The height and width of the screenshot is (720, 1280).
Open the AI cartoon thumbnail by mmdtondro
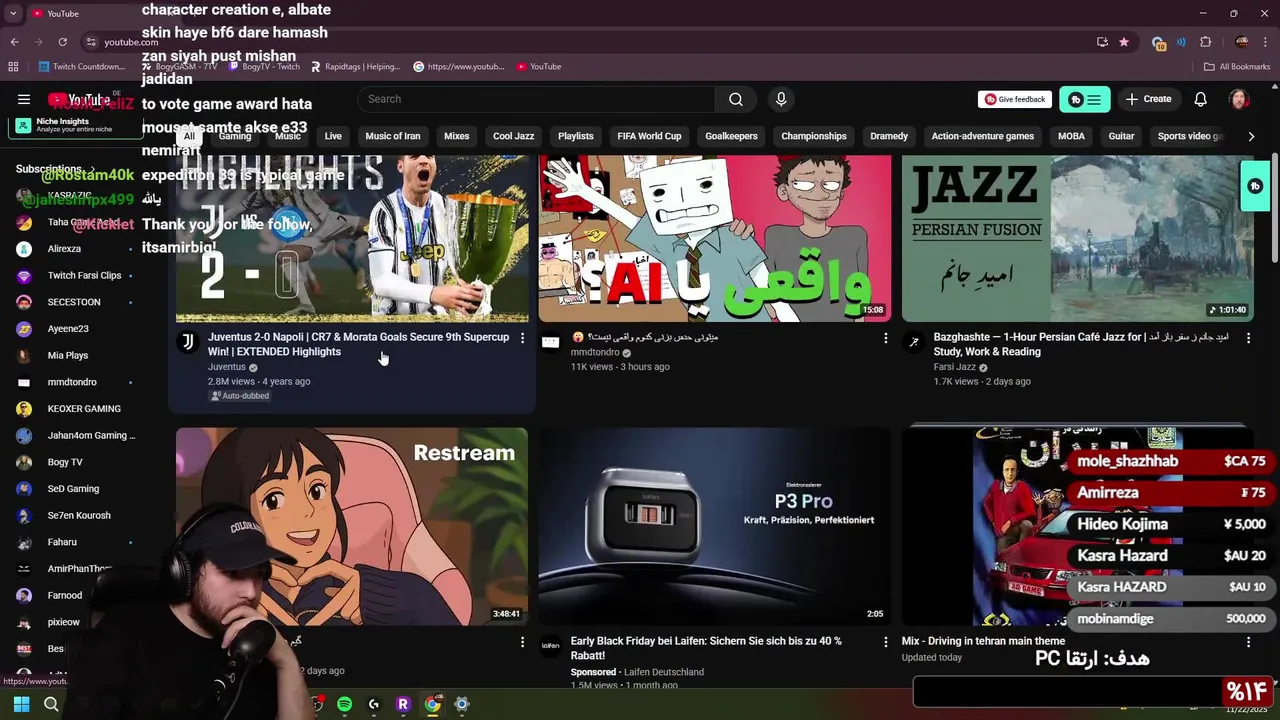[715, 238]
